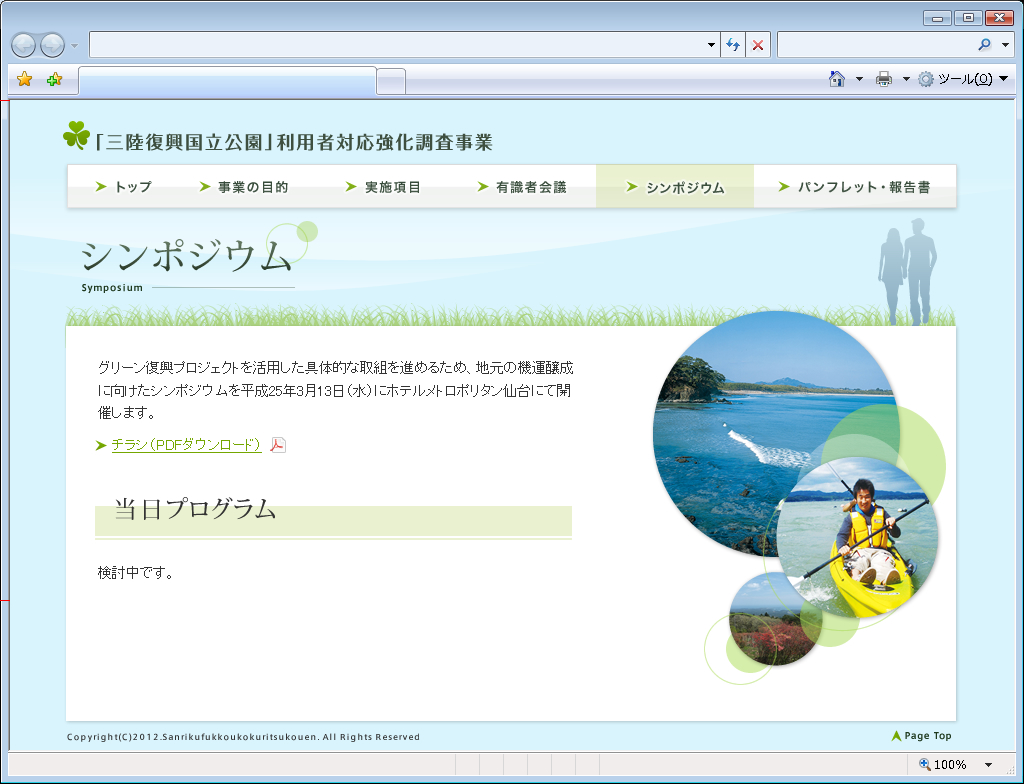Download the チラシ PDF flyer link
The width and height of the screenshot is (1024, 784).
click(186, 445)
